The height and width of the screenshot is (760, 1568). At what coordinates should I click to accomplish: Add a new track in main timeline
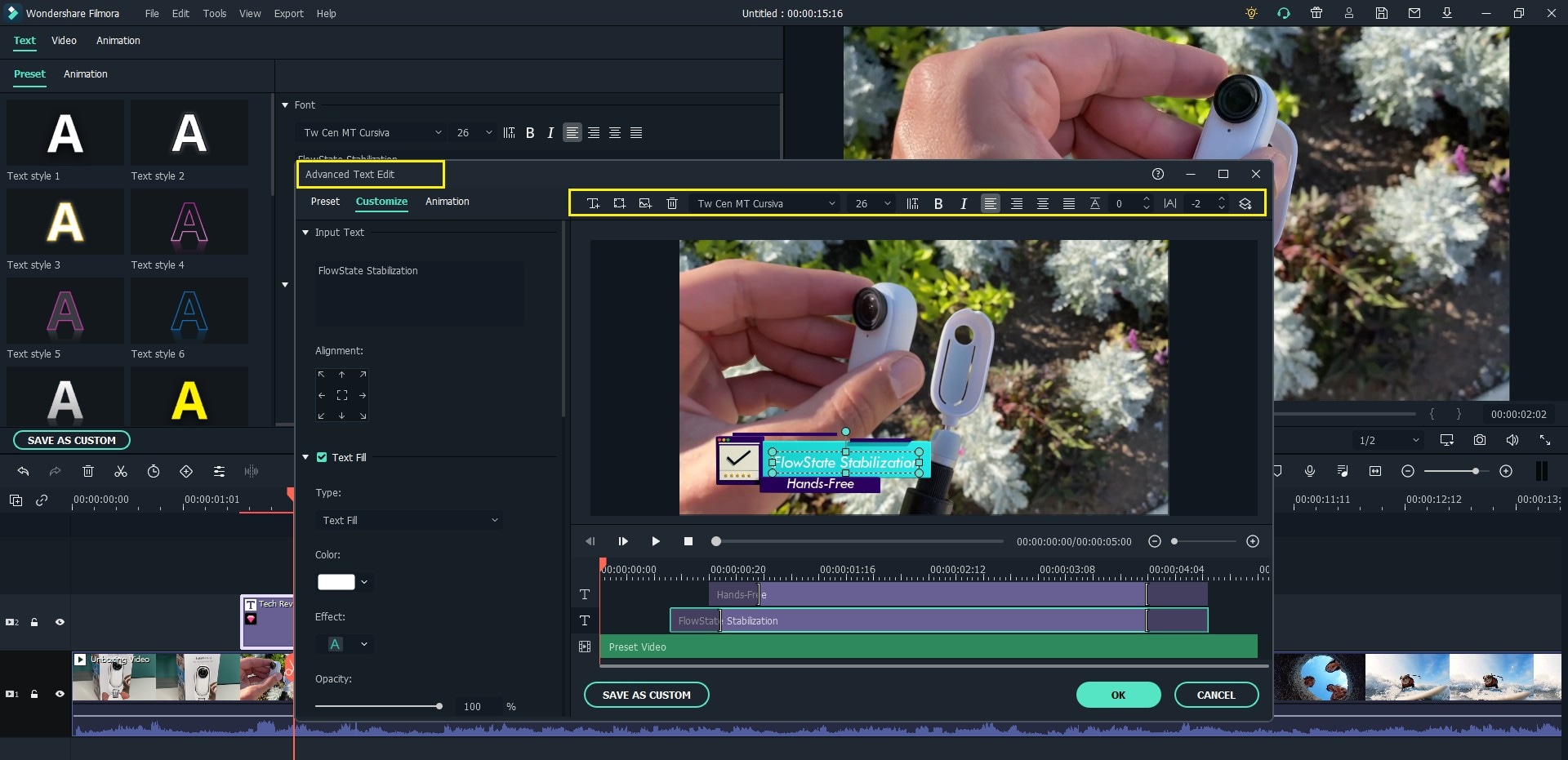point(16,500)
